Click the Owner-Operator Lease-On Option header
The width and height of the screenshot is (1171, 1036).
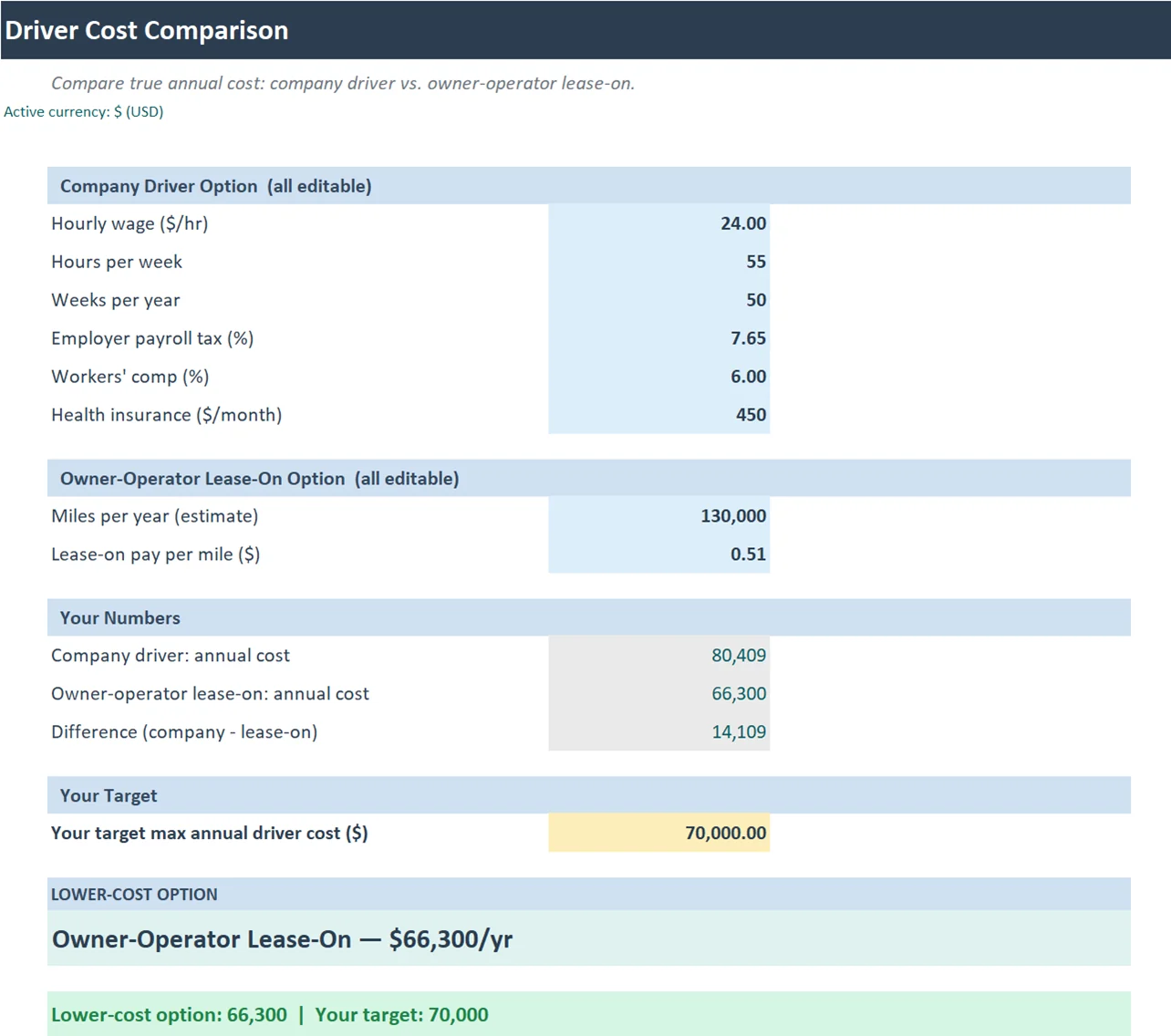click(589, 479)
